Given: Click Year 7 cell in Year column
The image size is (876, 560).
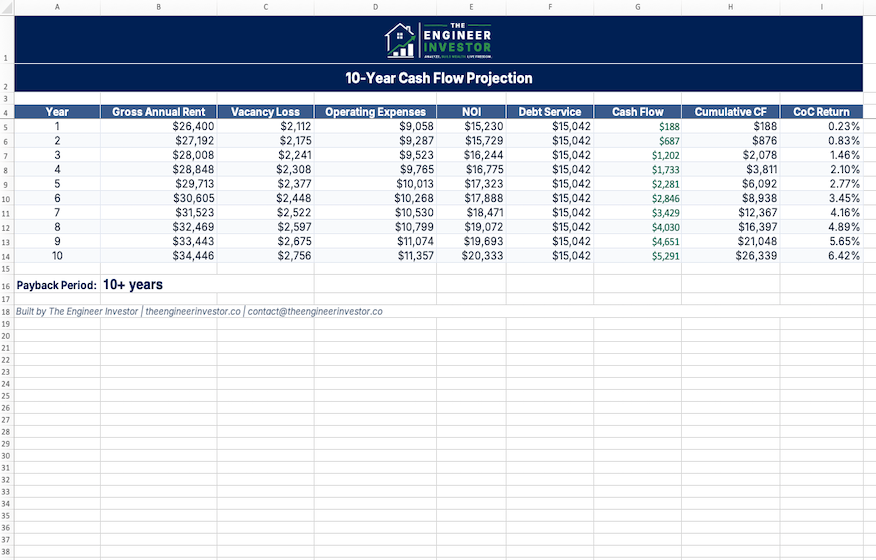Looking at the screenshot, I should point(57,213).
